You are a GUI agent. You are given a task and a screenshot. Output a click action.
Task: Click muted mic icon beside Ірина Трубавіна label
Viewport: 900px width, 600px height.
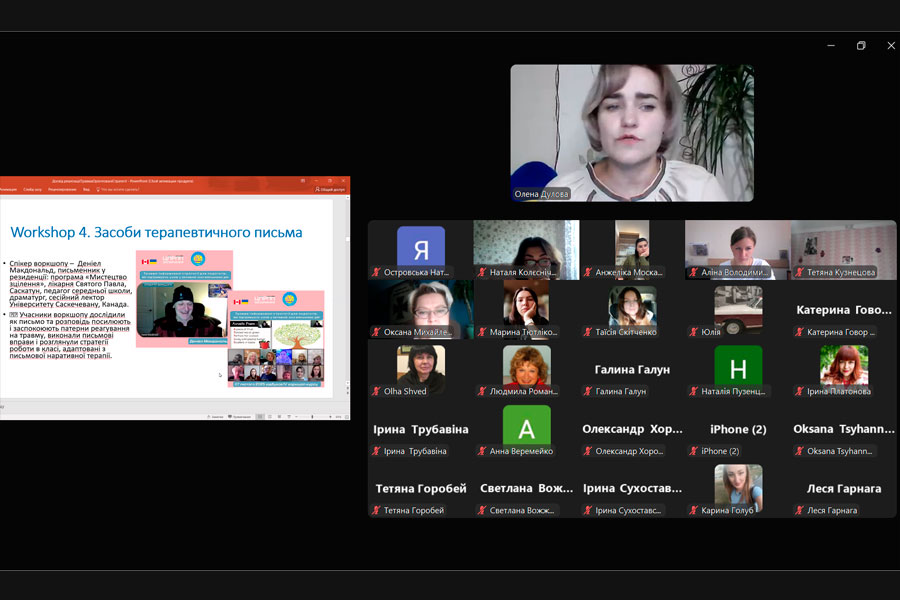click(x=377, y=451)
